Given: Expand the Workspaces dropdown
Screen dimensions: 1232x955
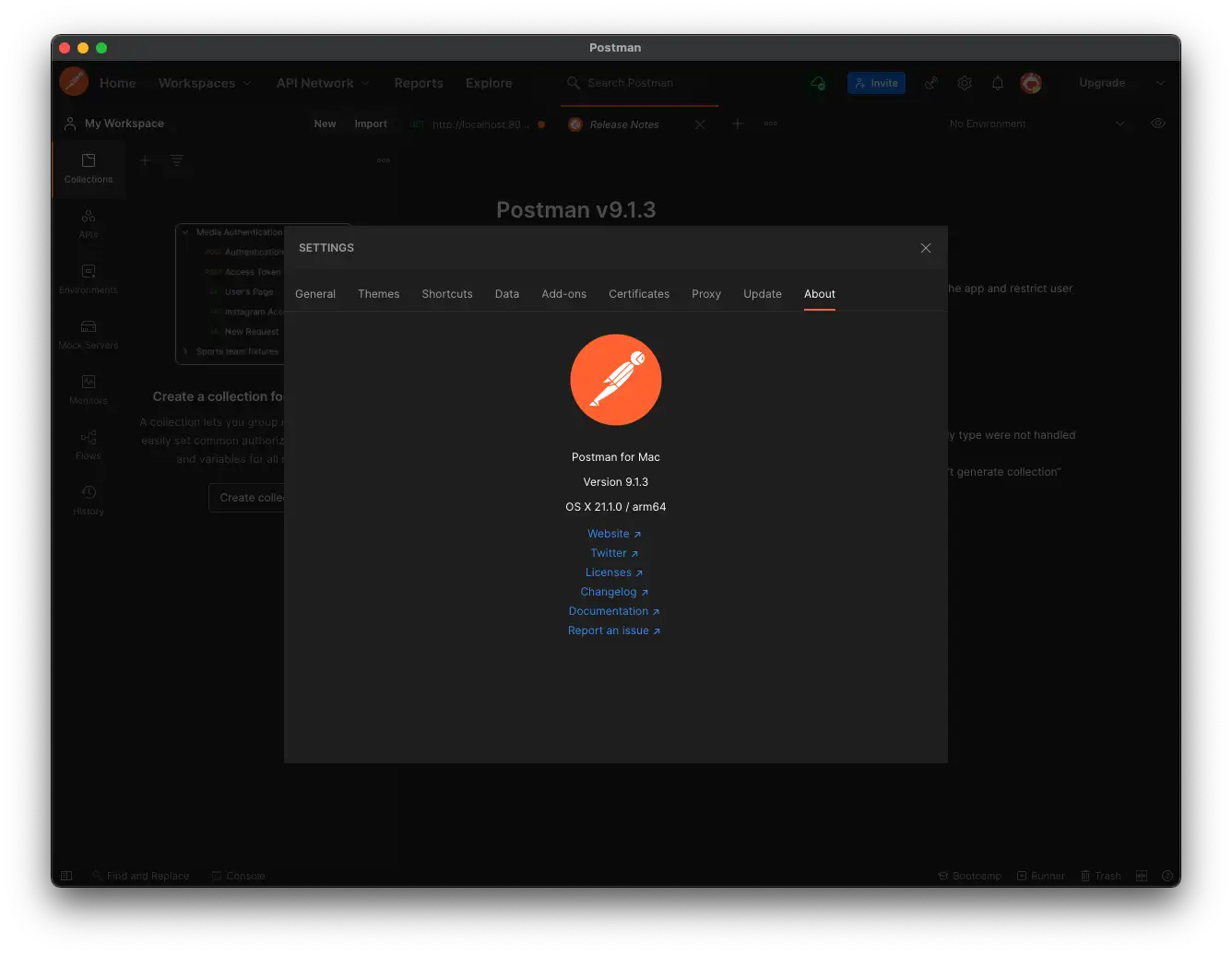Looking at the screenshot, I should (205, 83).
